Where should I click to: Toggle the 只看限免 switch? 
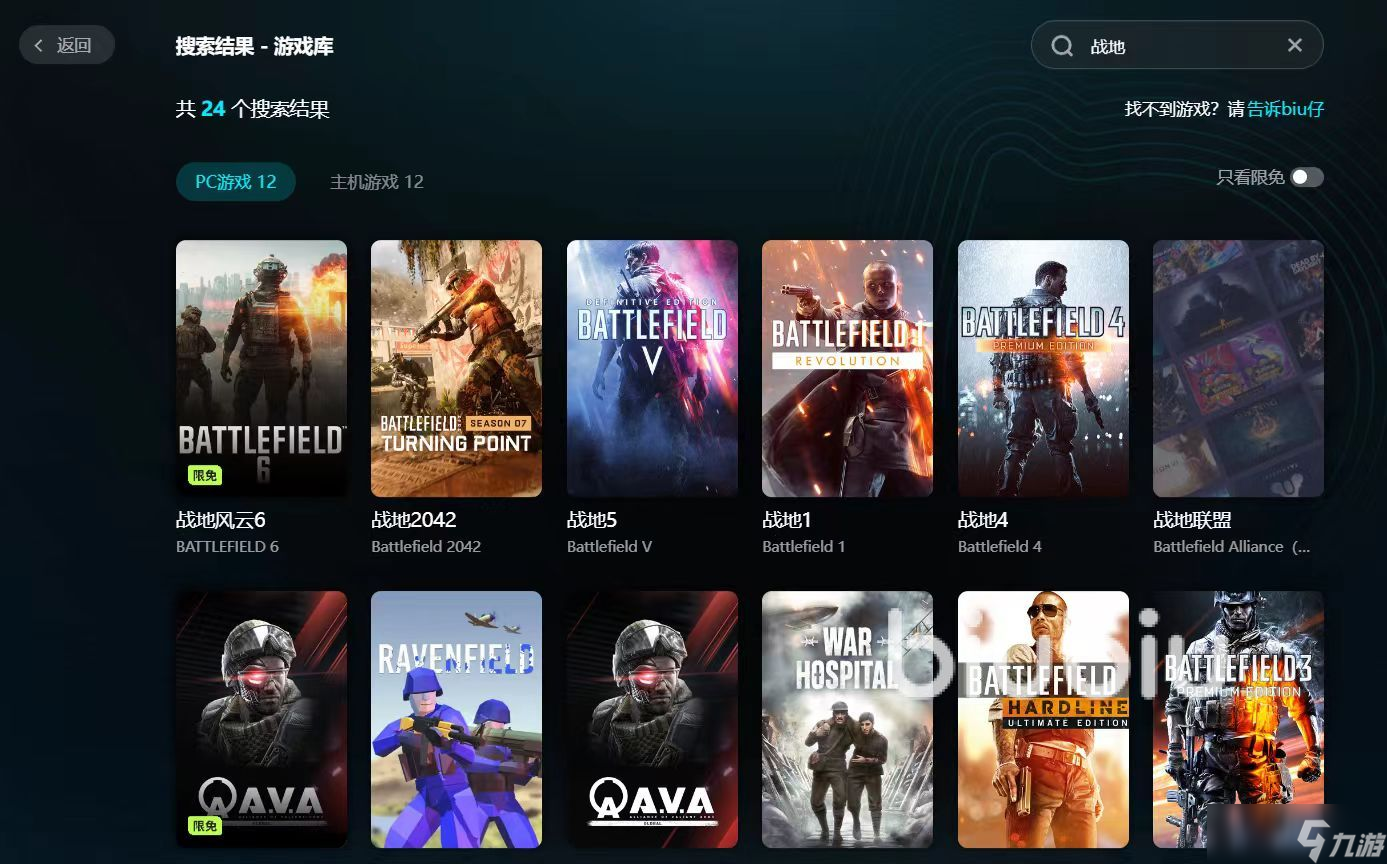click(x=1306, y=177)
